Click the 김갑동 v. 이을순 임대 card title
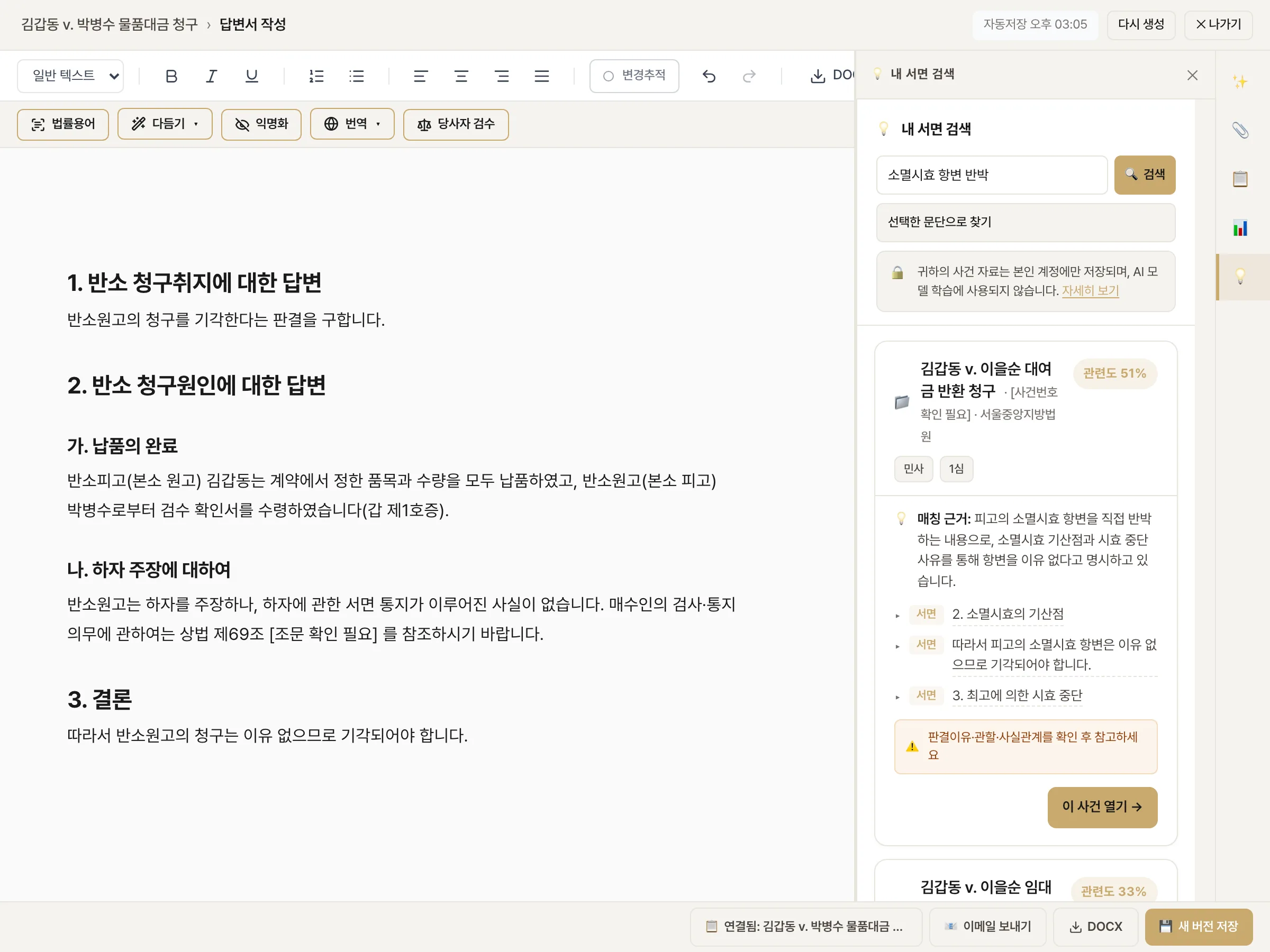The height and width of the screenshot is (952, 1270). (986, 887)
